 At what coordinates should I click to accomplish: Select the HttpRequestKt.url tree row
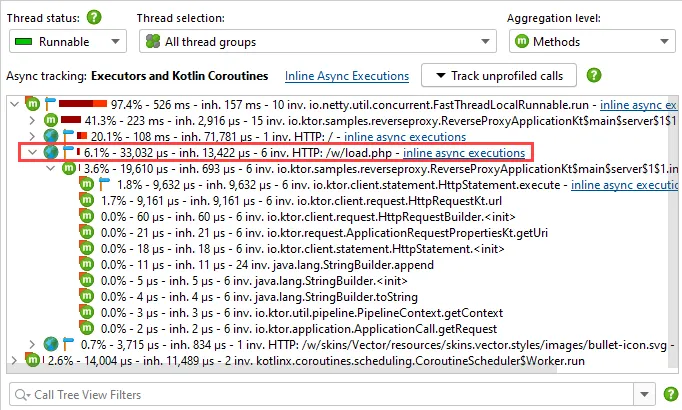[301, 200]
